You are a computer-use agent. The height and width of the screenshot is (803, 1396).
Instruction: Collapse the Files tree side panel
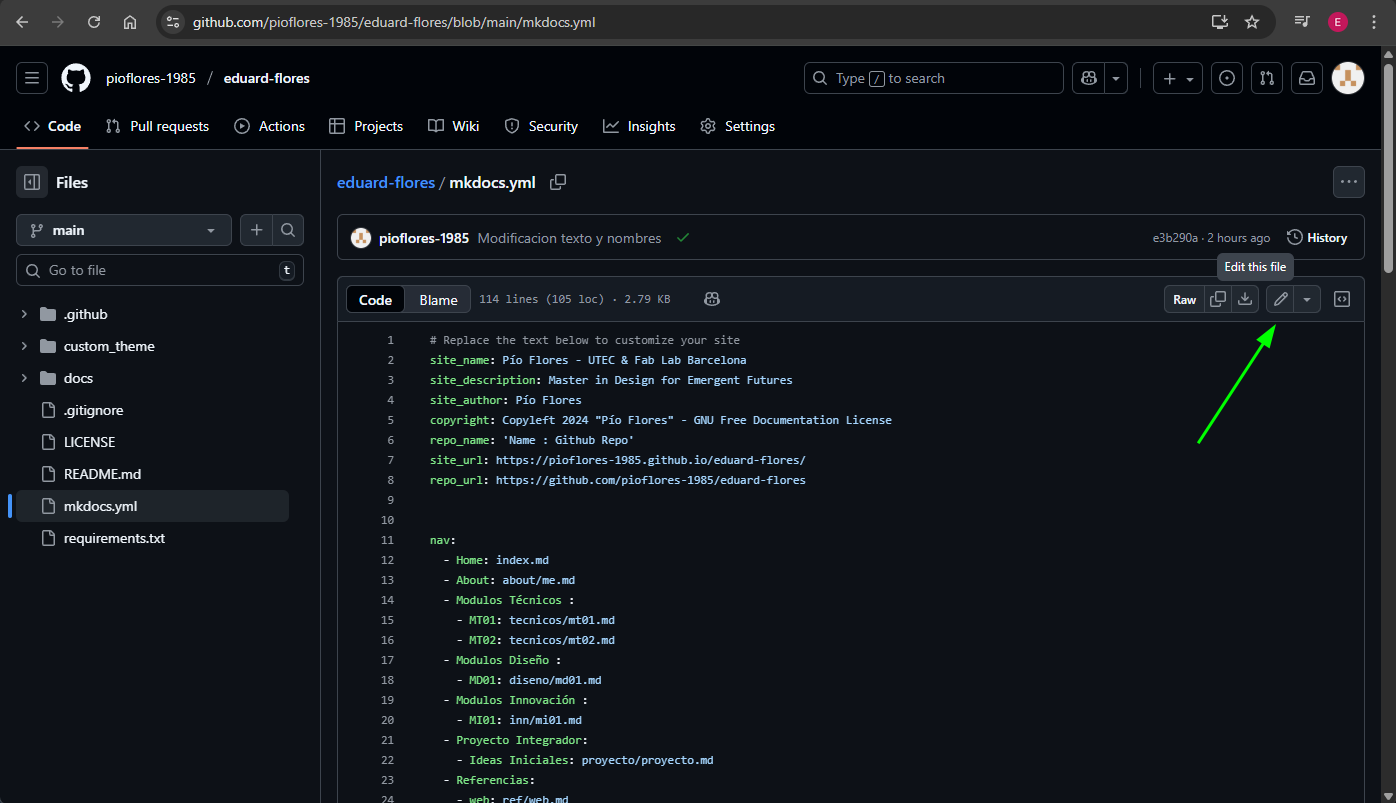click(x=32, y=182)
